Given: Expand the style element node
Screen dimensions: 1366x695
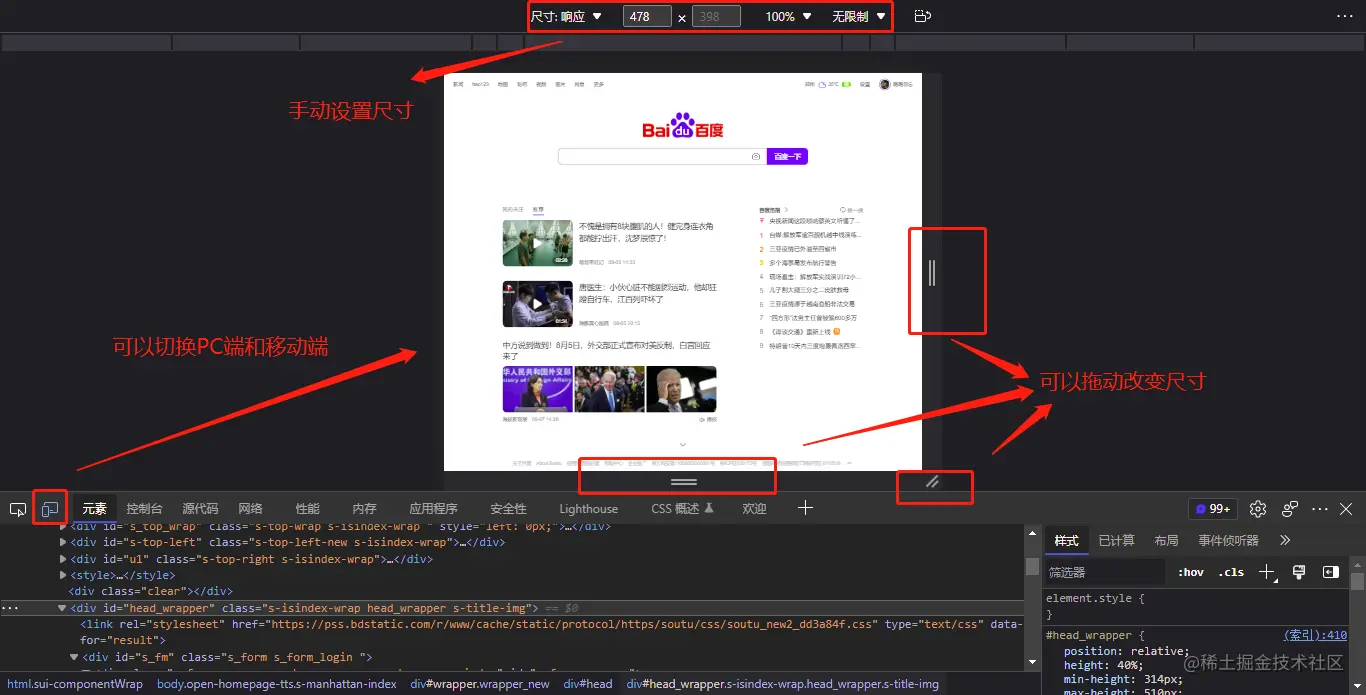Looking at the screenshot, I should point(64,575).
